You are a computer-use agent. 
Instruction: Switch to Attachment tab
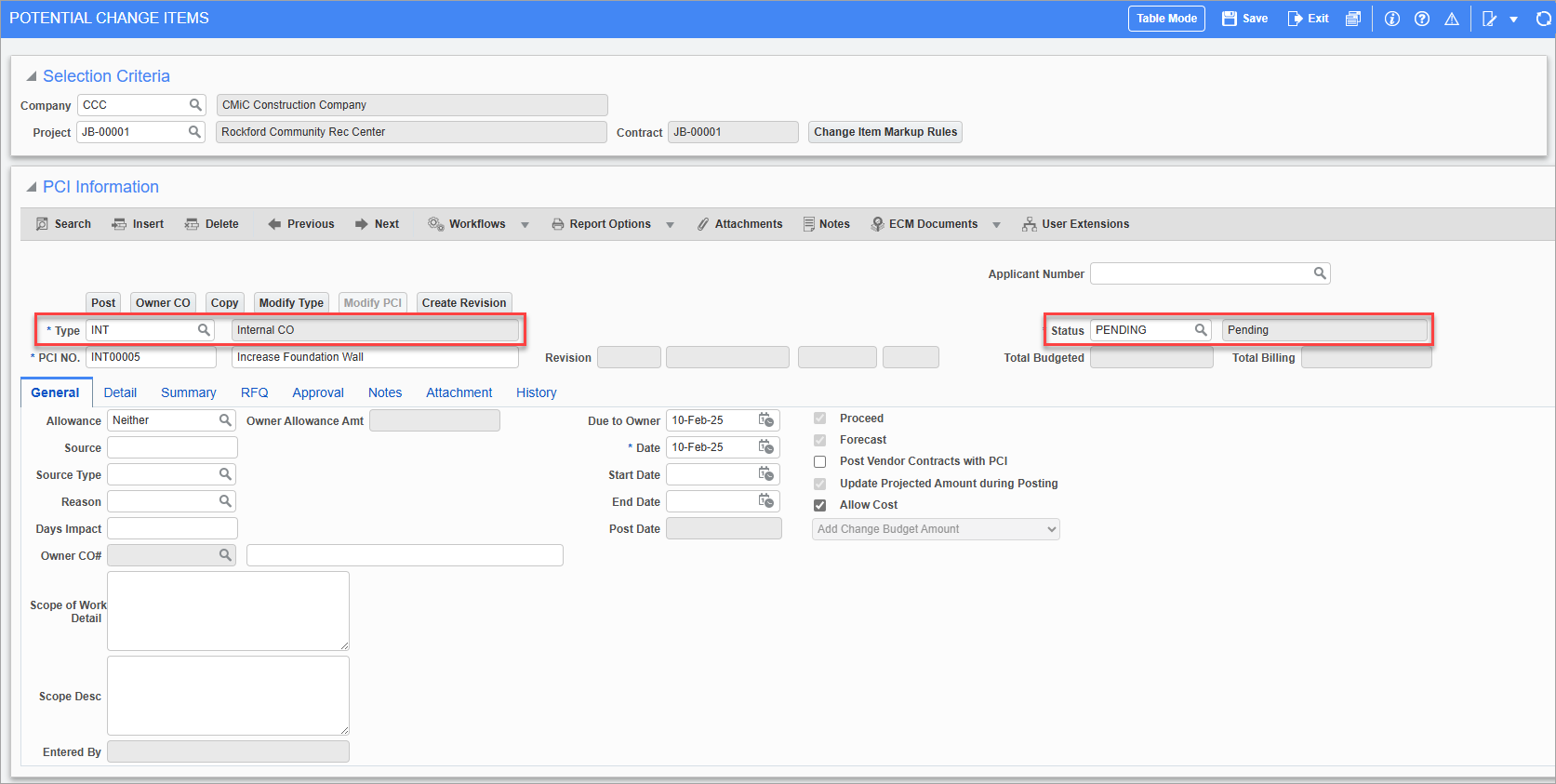459,392
